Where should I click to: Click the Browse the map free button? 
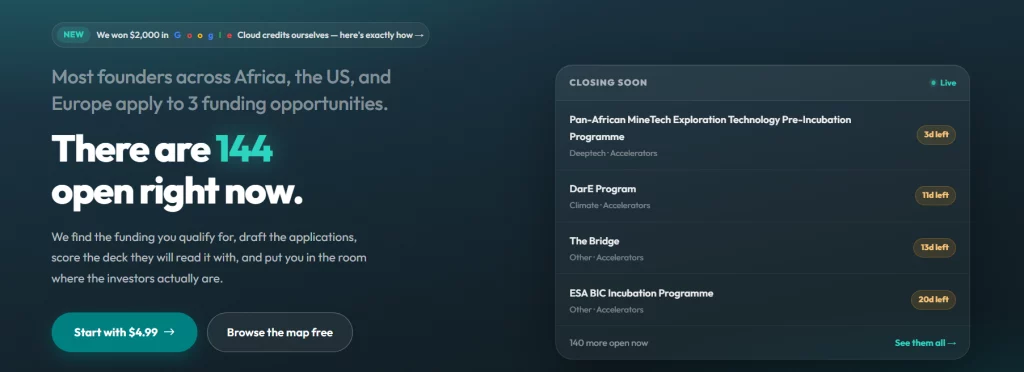pyautogui.click(x=280, y=332)
